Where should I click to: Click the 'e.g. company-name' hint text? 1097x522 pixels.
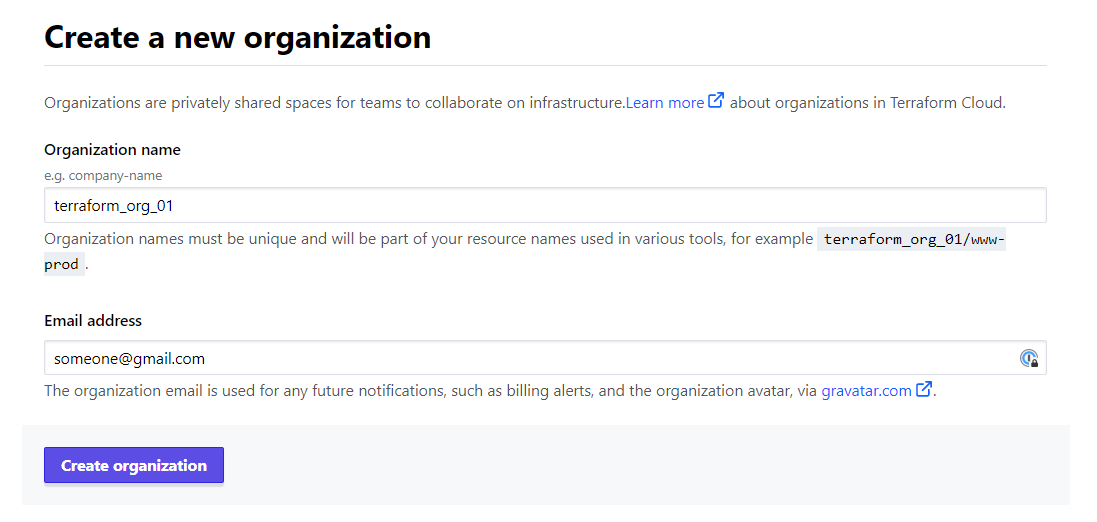tap(103, 176)
